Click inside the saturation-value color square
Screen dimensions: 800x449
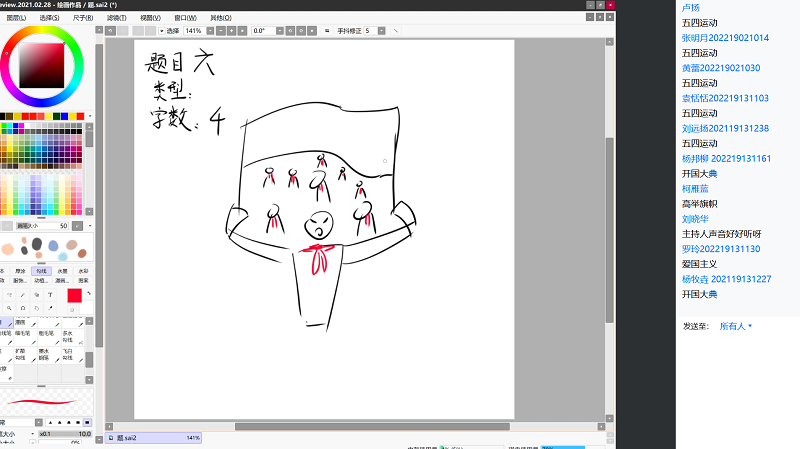[x=42, y=66]
